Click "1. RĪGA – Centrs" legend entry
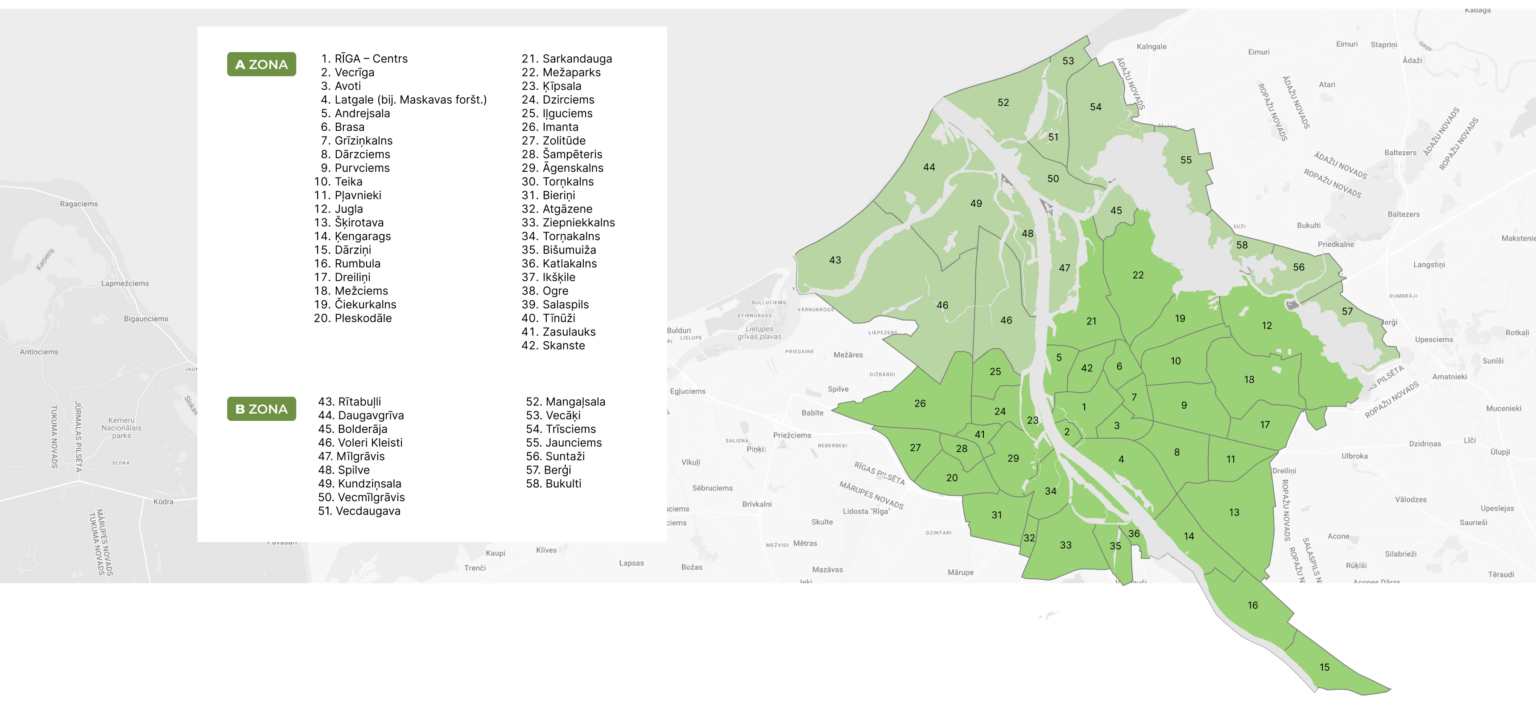 [364, 59]
